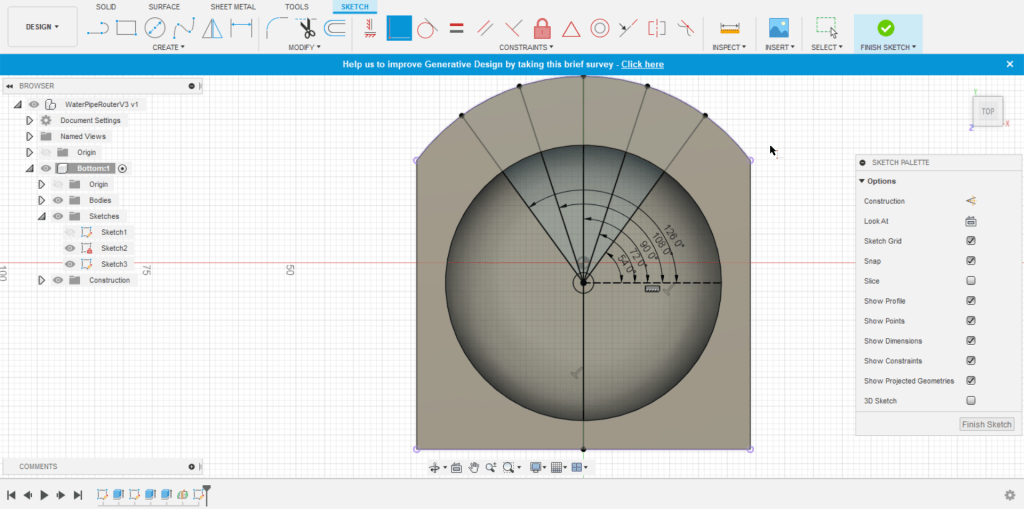Image resolution: width=1024 pixels, height=509 pixels.
Task: Open the survey 'Click here' link
Action: pos(642,64)
